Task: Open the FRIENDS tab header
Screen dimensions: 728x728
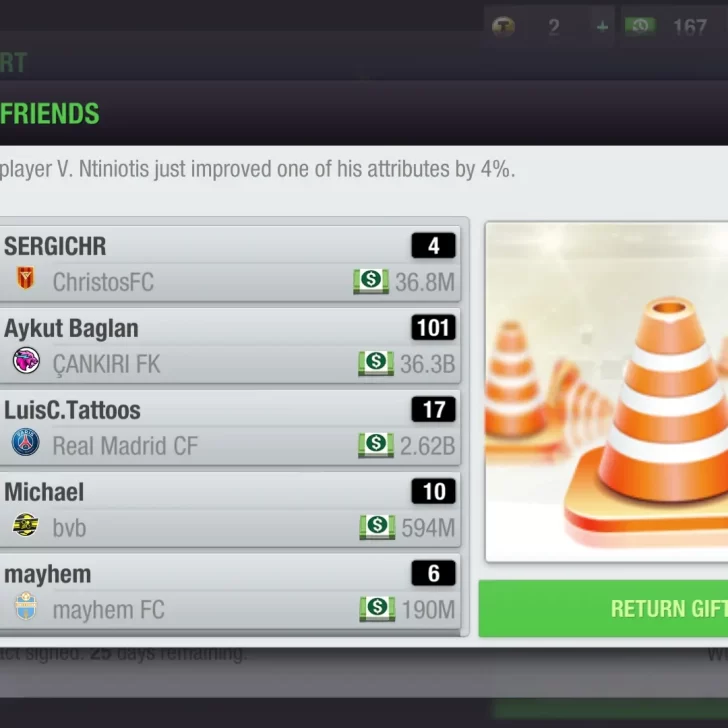Action: 50,114
